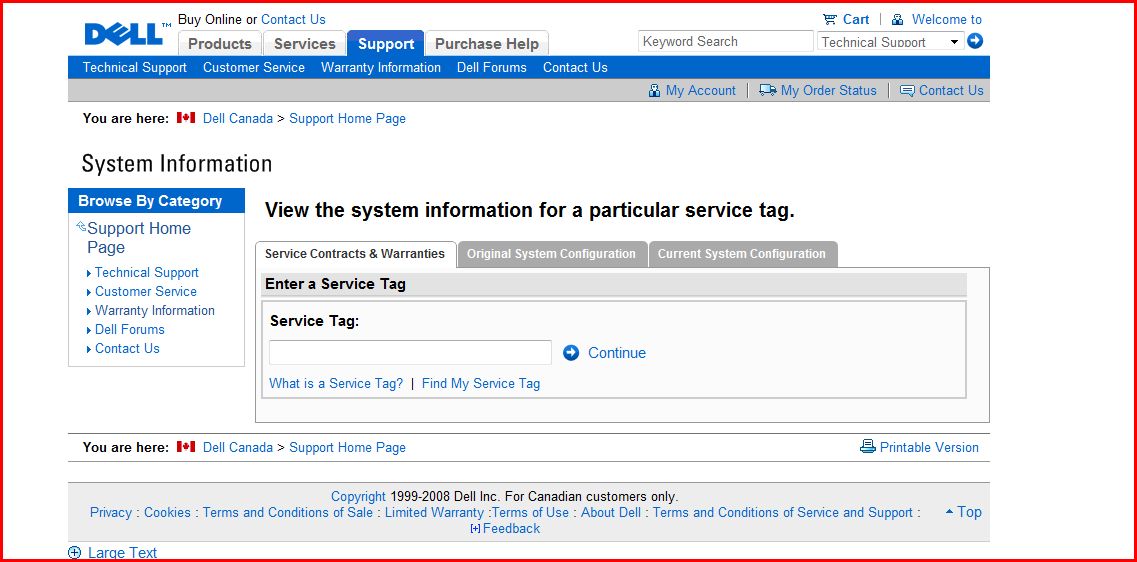The width and height of the screenshot is (1137, 562).
Task: Click the Service Tag input field
Action: 410,352
